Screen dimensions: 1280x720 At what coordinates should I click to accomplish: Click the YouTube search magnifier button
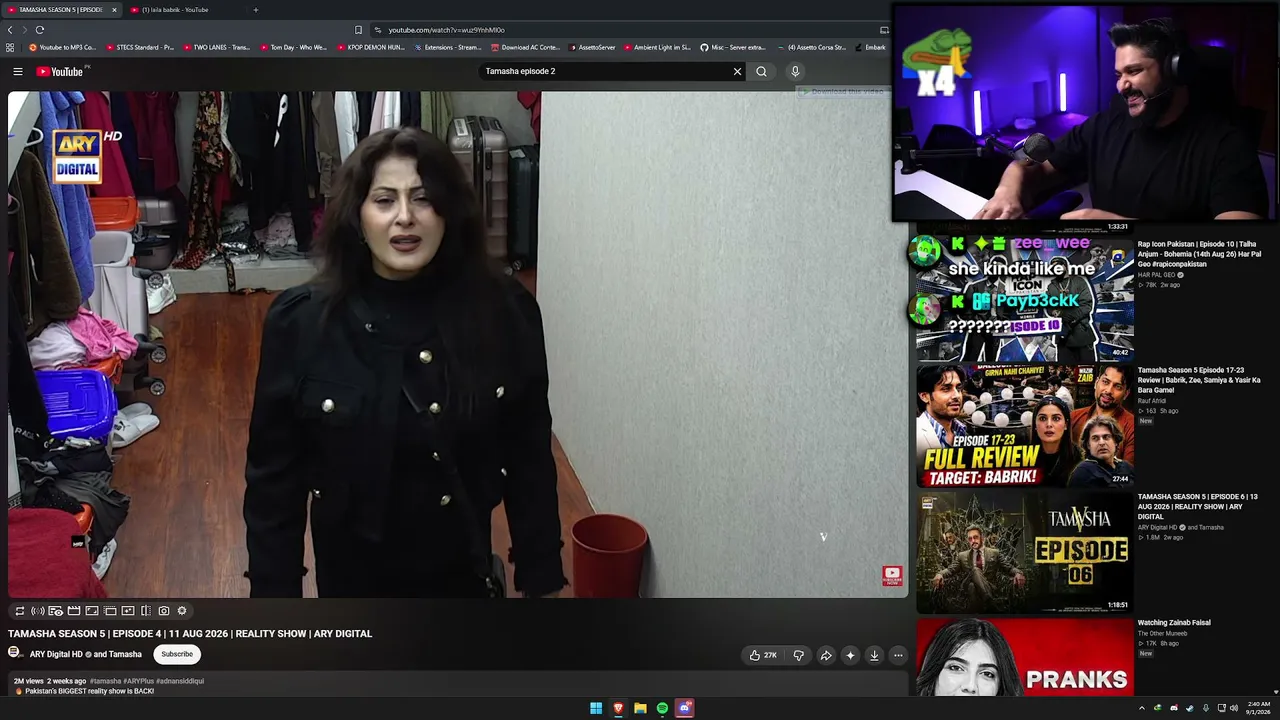761,71
